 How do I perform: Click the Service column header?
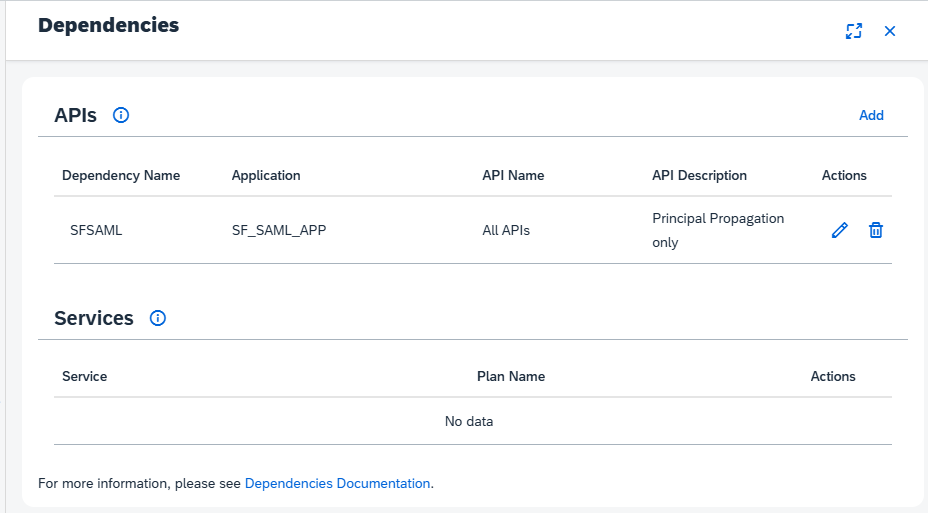[x=85, y=376]
